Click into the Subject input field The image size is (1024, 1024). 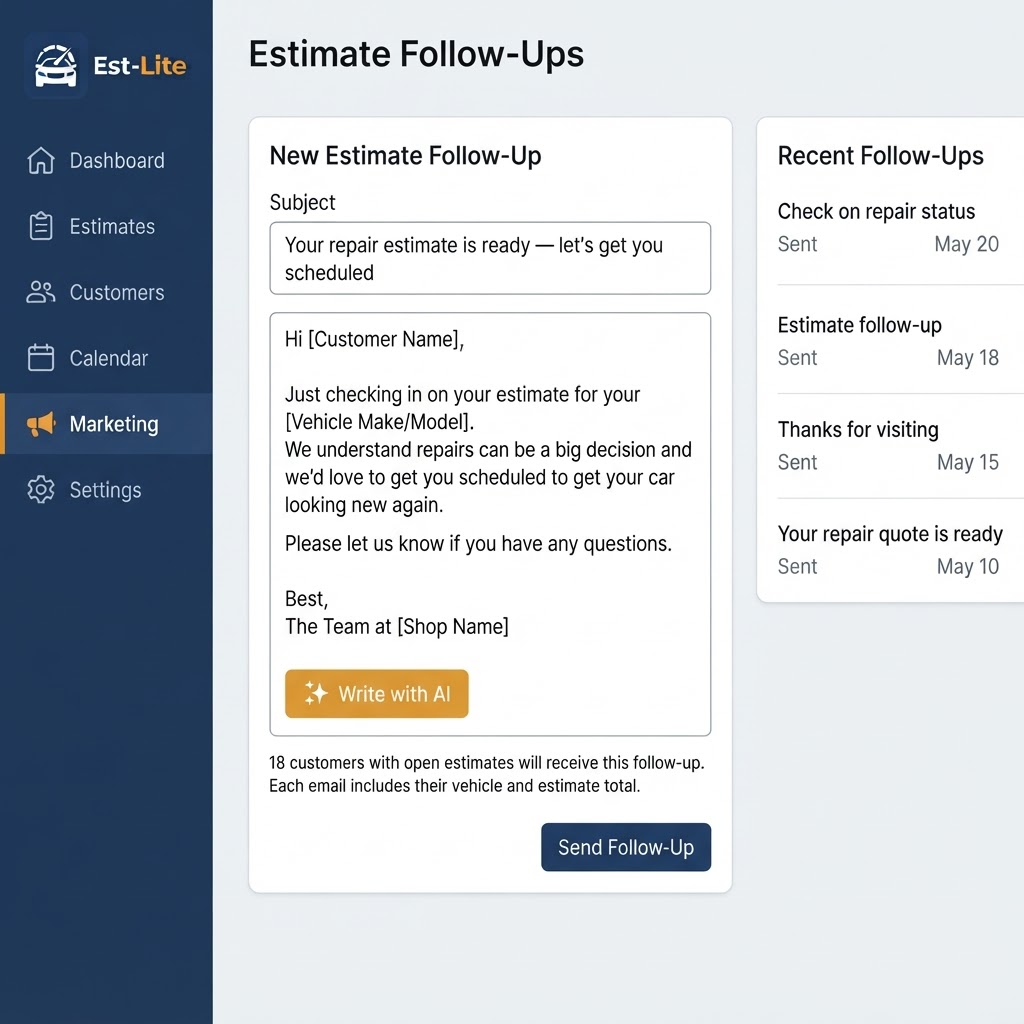pyautogui.click(x=490, y=258)
